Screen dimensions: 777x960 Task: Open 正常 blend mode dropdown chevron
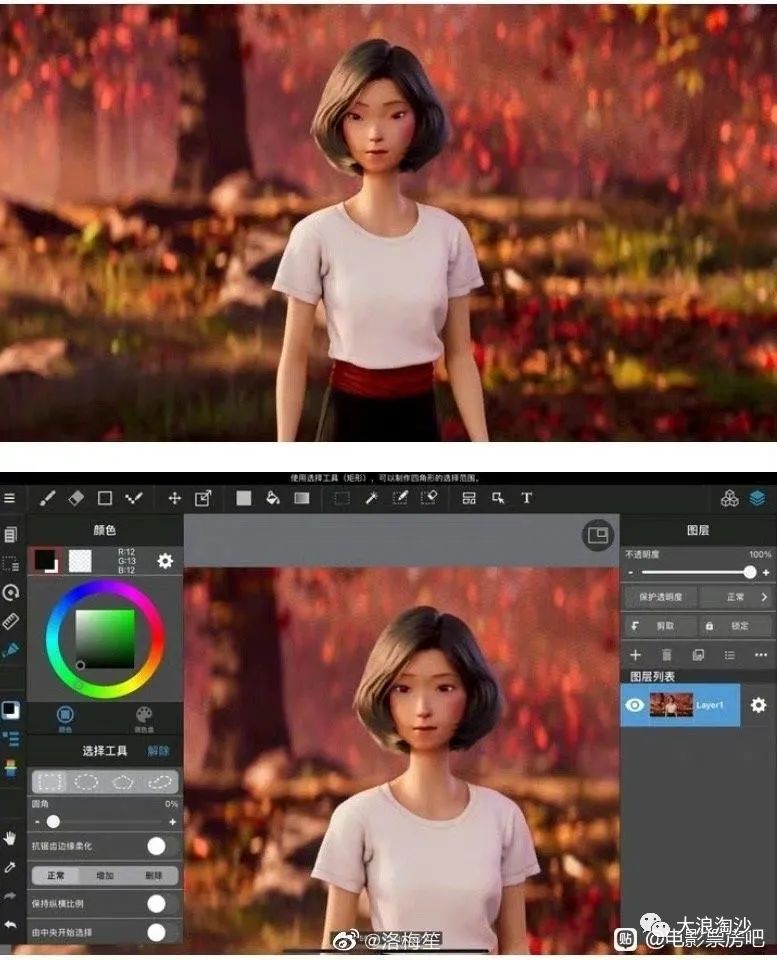click(x=764, y=597)
